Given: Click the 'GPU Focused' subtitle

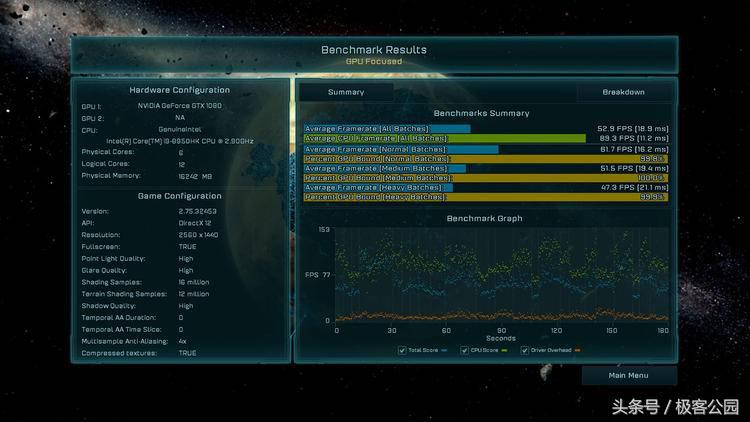Looking at the screenshot, I should (x=374, y=61).
